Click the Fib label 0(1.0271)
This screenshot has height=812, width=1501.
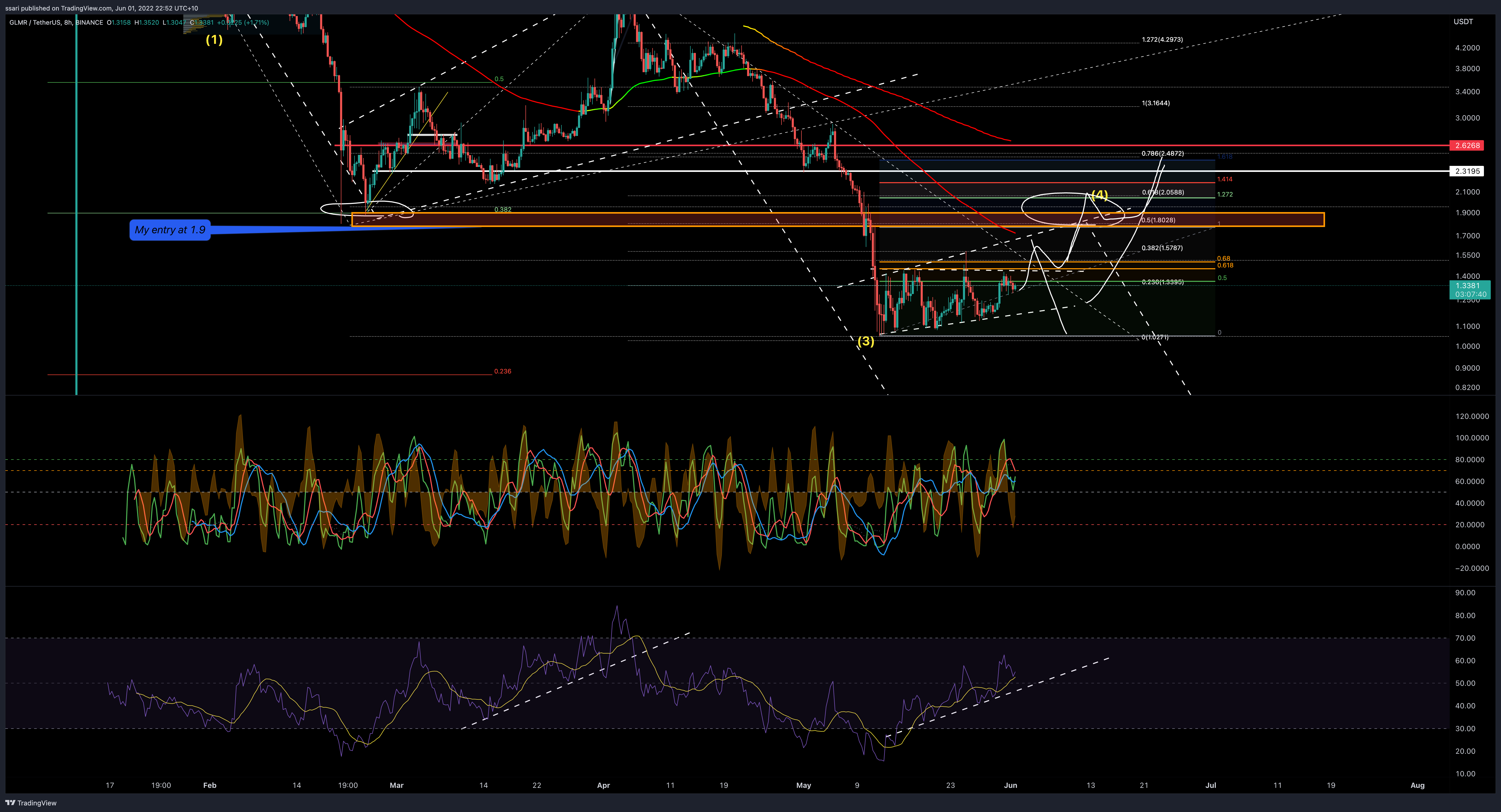click(1155, 337)
